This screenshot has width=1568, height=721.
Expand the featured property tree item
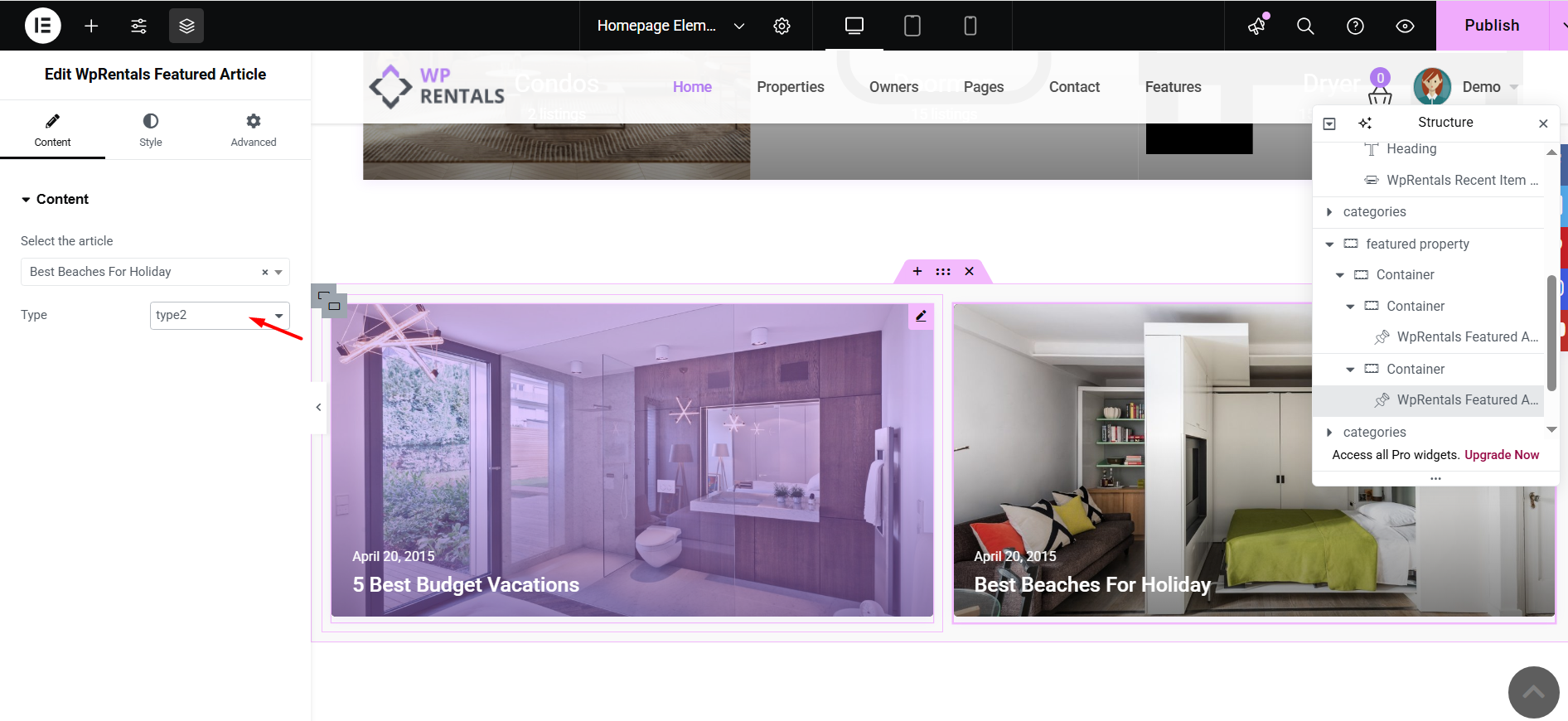pos(1329,244)
